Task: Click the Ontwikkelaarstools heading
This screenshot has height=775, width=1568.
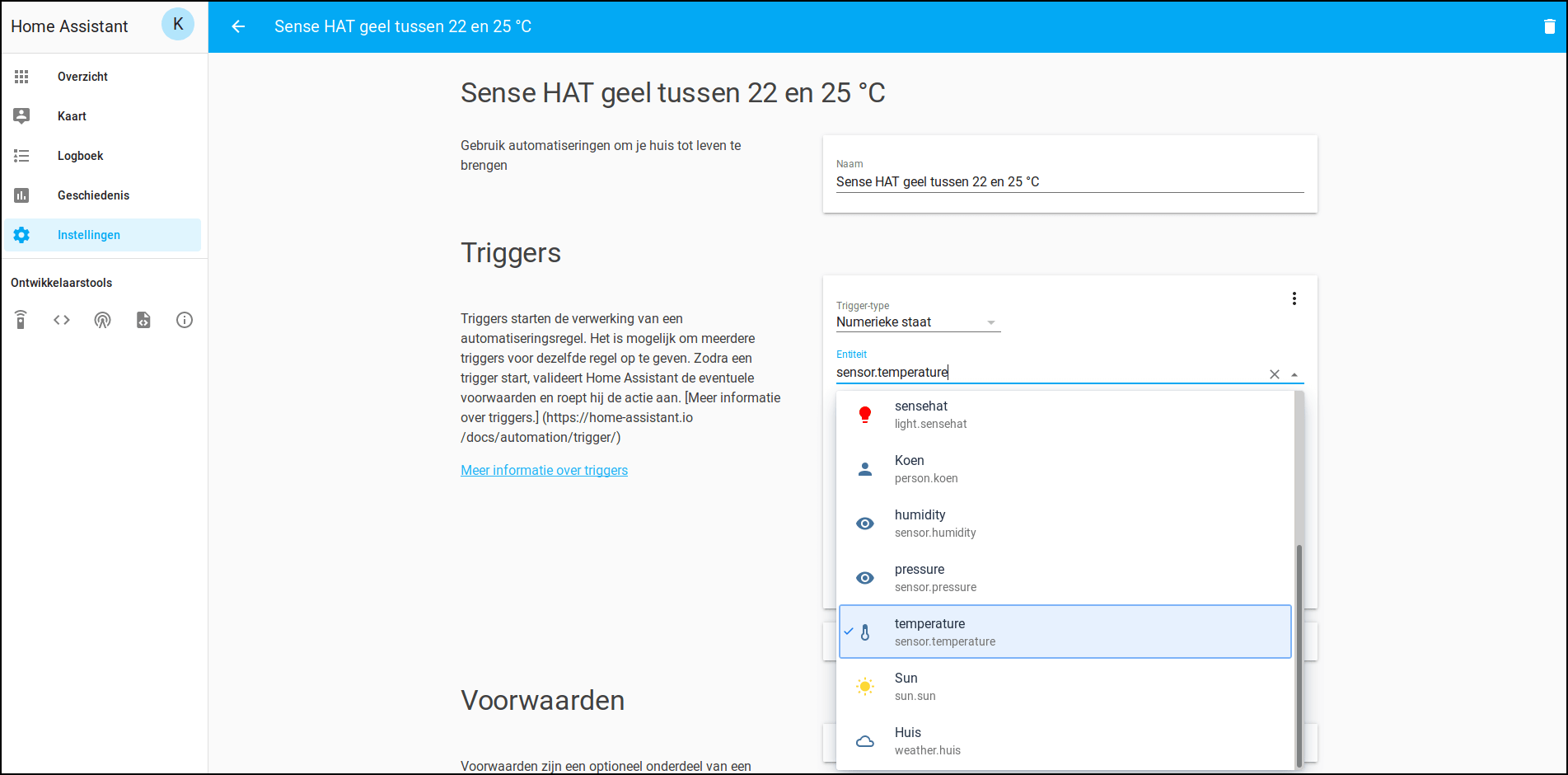Action: [x=61, y=283]
